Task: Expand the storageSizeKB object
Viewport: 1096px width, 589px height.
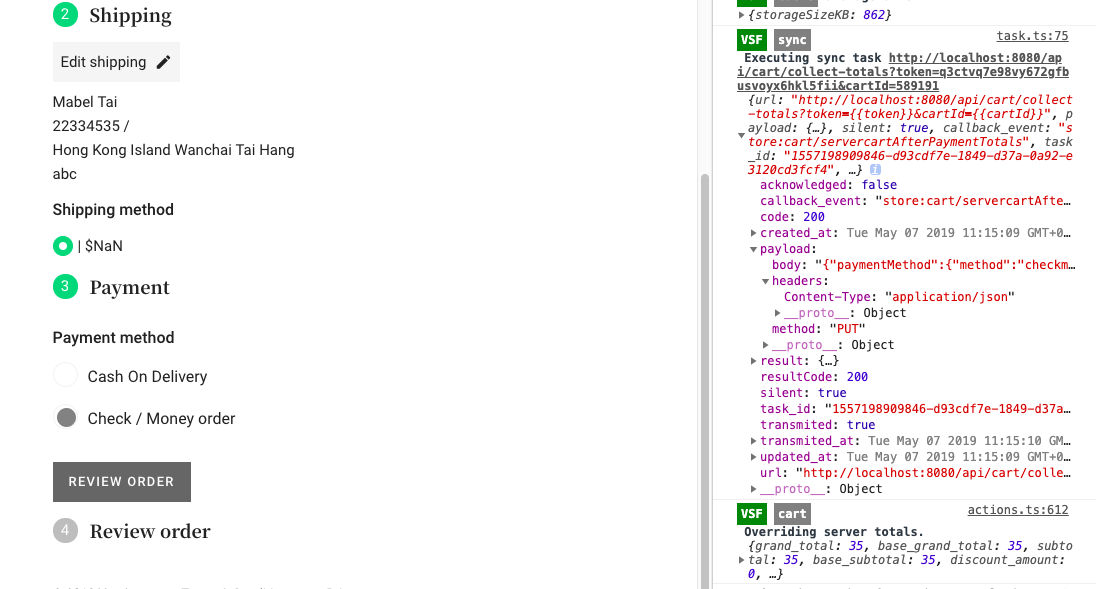Action: click(x=741, y=15)
